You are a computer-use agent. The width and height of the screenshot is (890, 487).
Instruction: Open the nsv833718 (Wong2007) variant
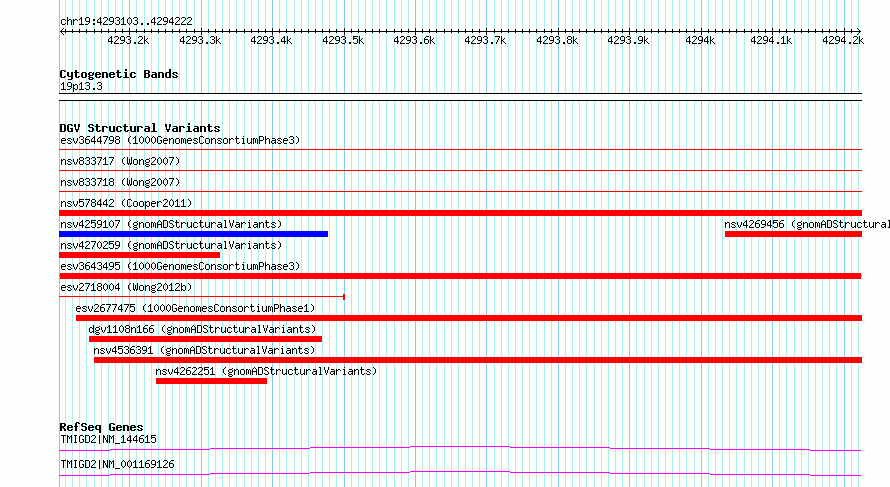(x=120, y=182)
